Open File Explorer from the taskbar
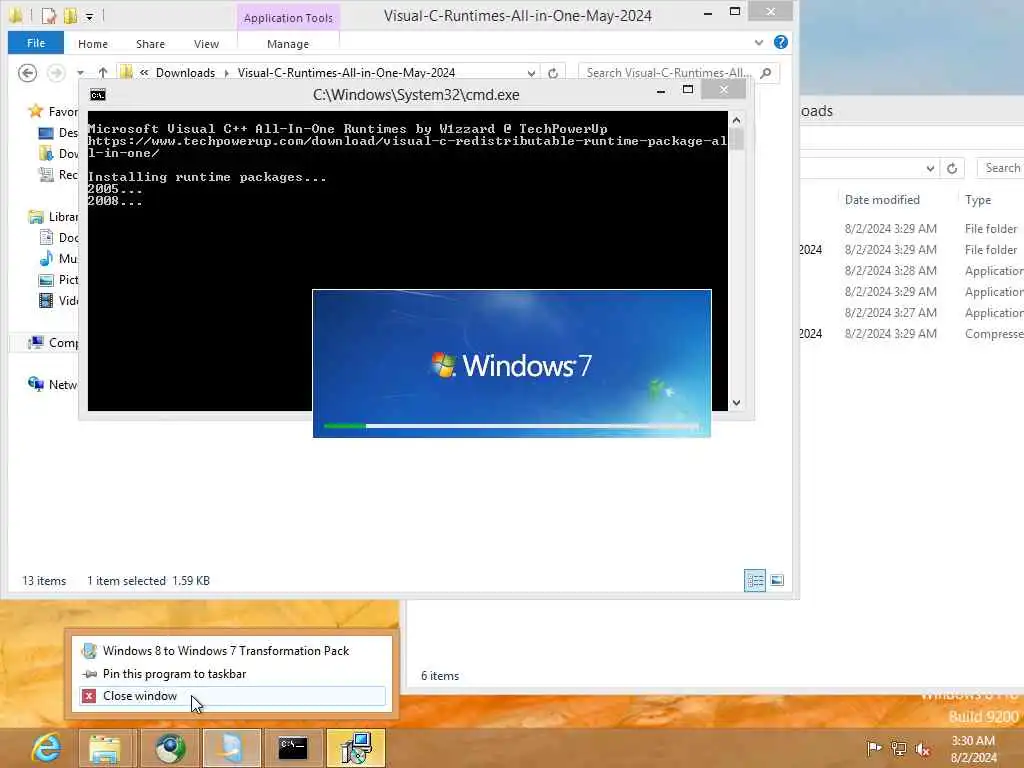The height and width of the screenshot is (768, 1024). (105, 748)
